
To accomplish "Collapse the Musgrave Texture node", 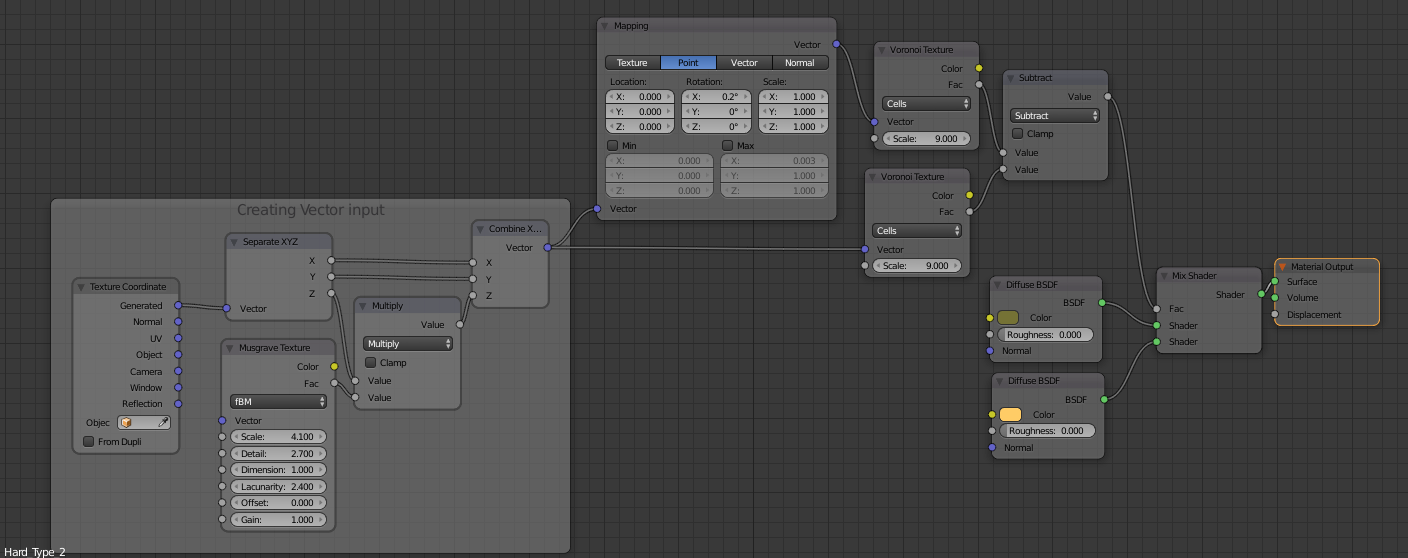I will tap(229, 348).
